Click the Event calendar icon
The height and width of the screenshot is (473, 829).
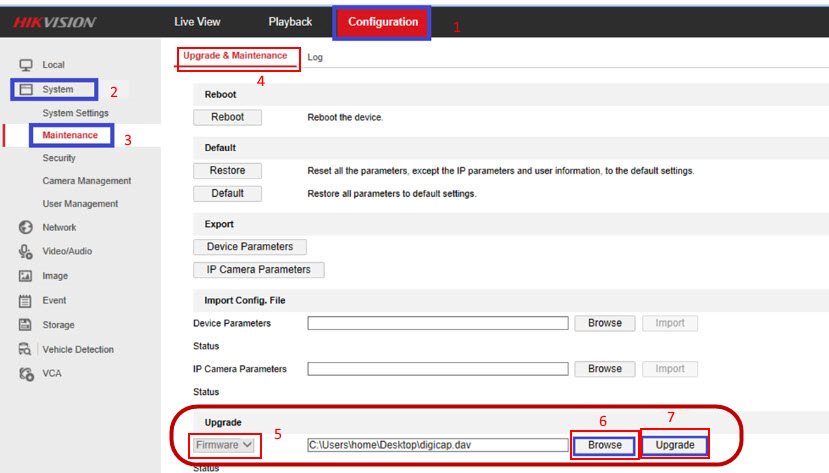point(26,300)
